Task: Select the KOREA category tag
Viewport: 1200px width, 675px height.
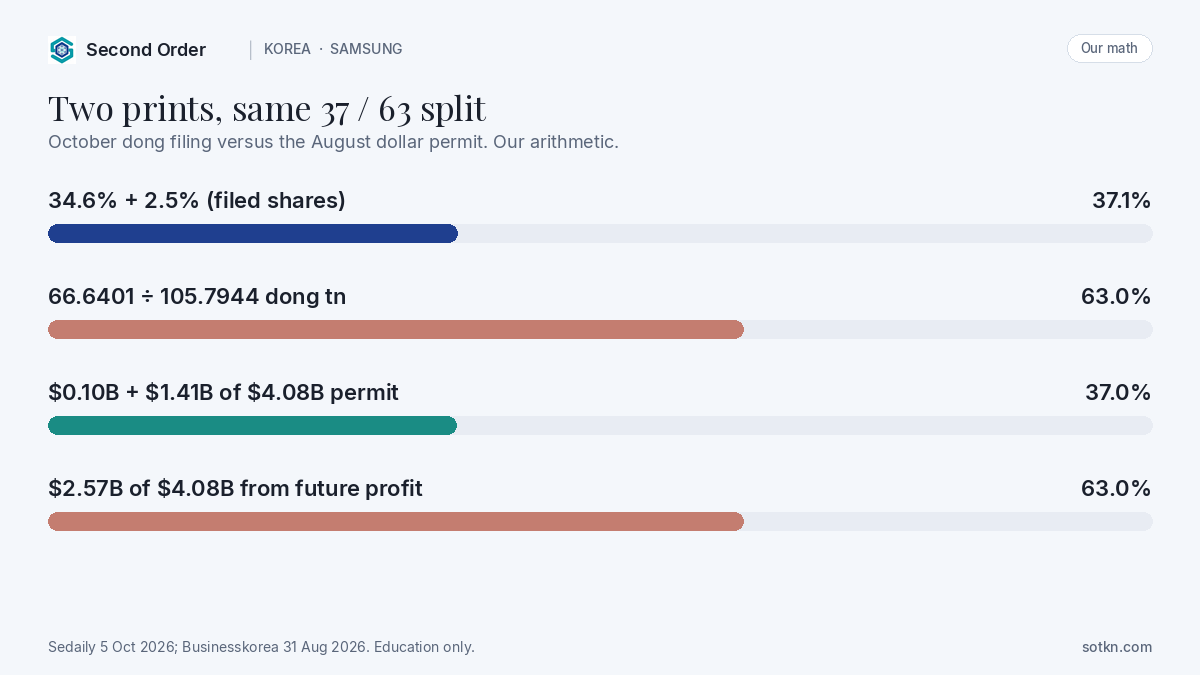Action: [287, 49]
